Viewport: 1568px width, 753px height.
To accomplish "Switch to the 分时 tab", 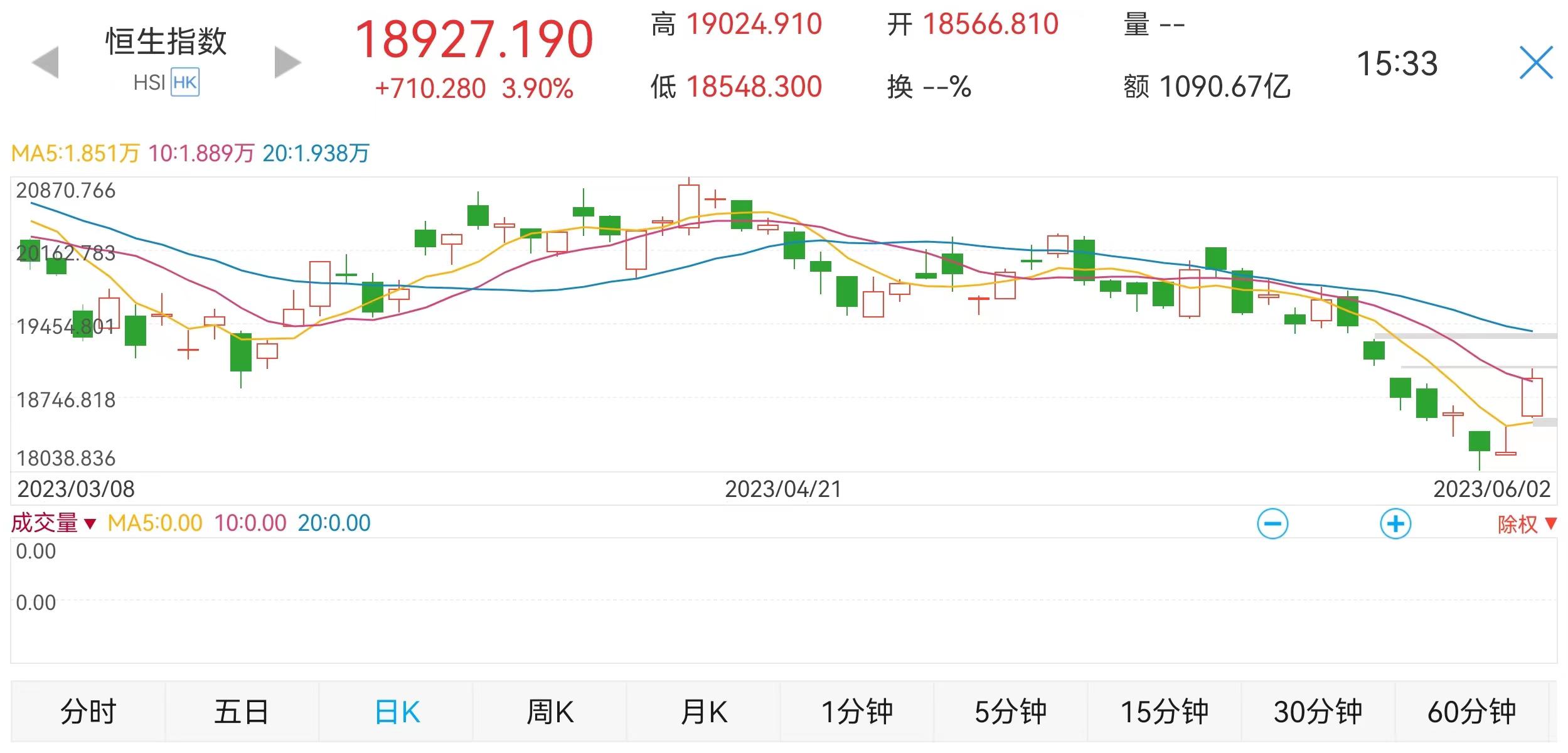I will point(88,712).
